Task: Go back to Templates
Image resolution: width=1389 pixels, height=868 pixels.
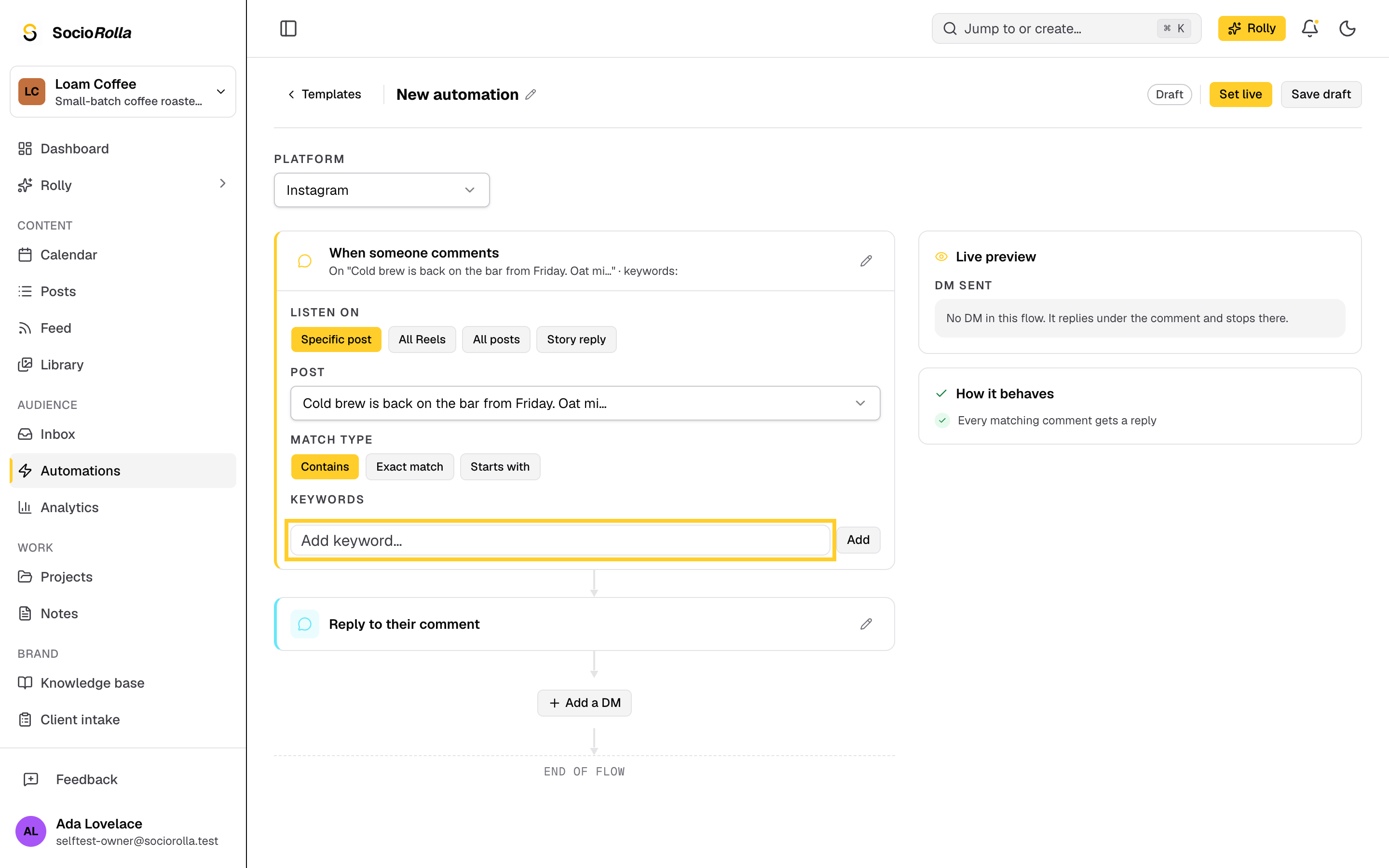Action: pos(324,95)
